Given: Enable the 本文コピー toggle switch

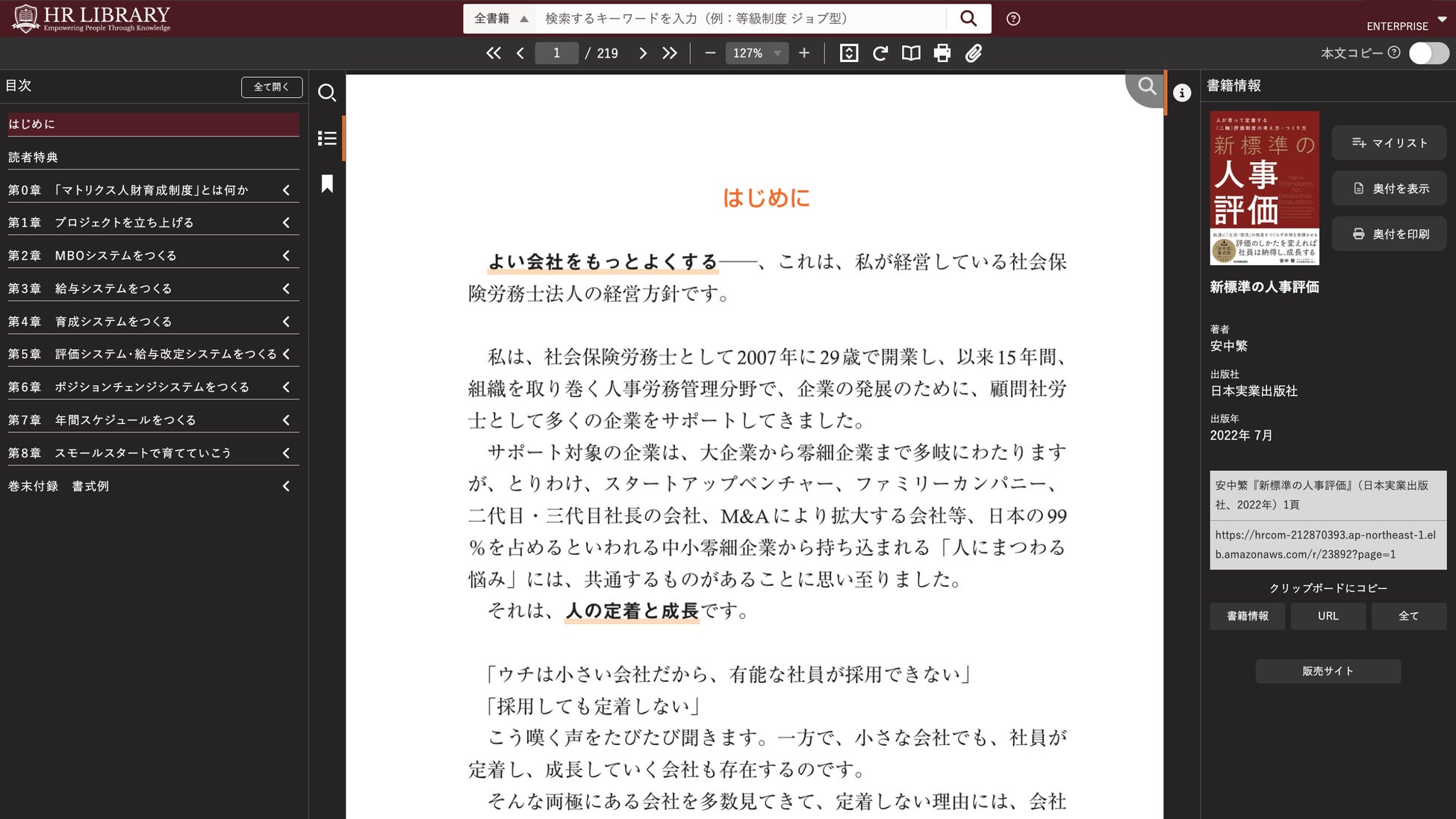Looking at the screenshot, I should 1428,53.
